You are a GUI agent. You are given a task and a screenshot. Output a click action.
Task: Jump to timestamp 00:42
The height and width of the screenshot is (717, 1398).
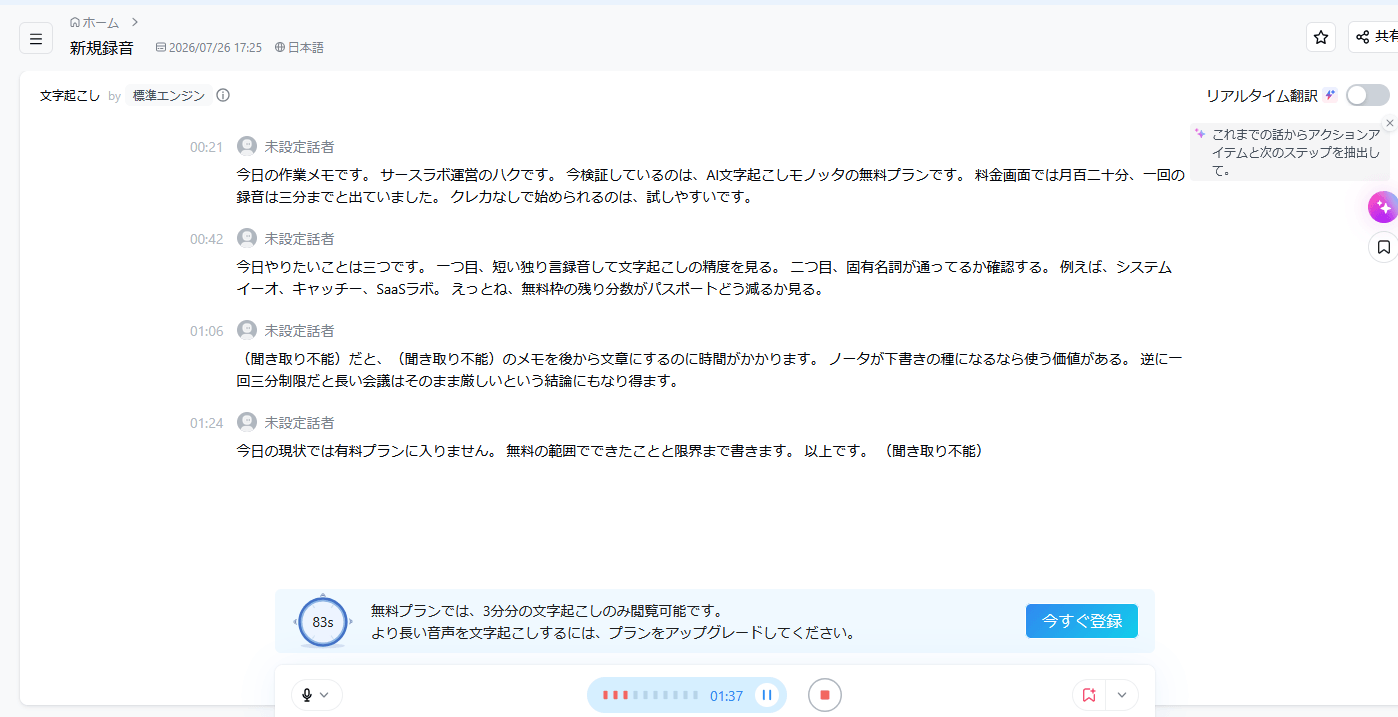(x=207, y=239)
